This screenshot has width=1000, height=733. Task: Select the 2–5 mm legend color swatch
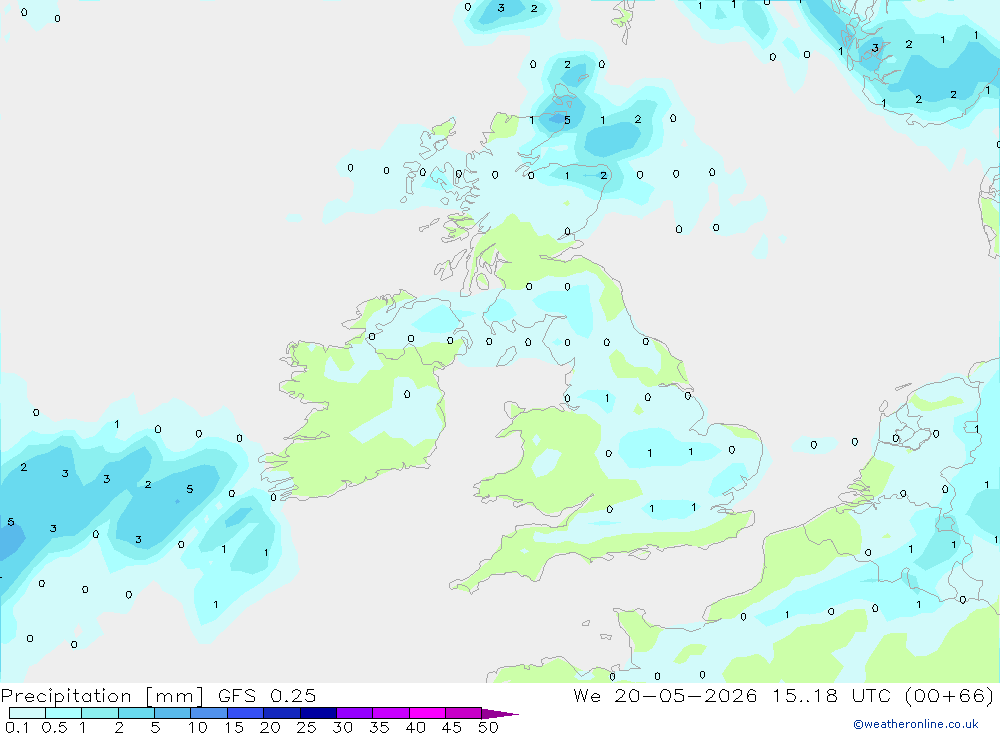click(x=136, y=713)
